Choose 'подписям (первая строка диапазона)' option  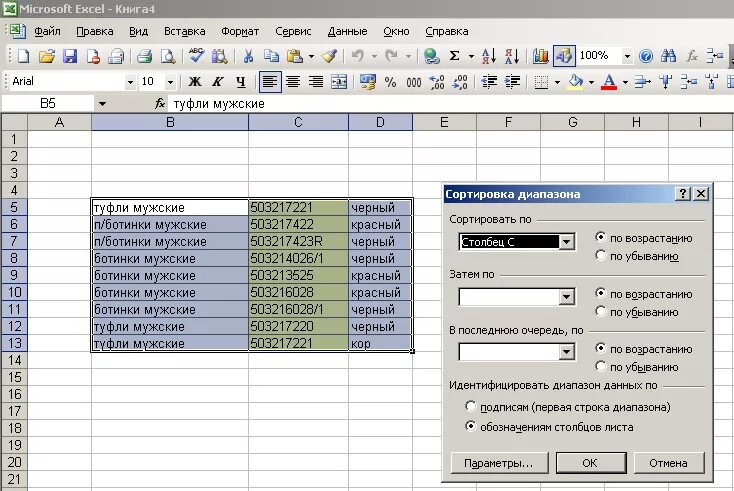click(x=470, y=406)
